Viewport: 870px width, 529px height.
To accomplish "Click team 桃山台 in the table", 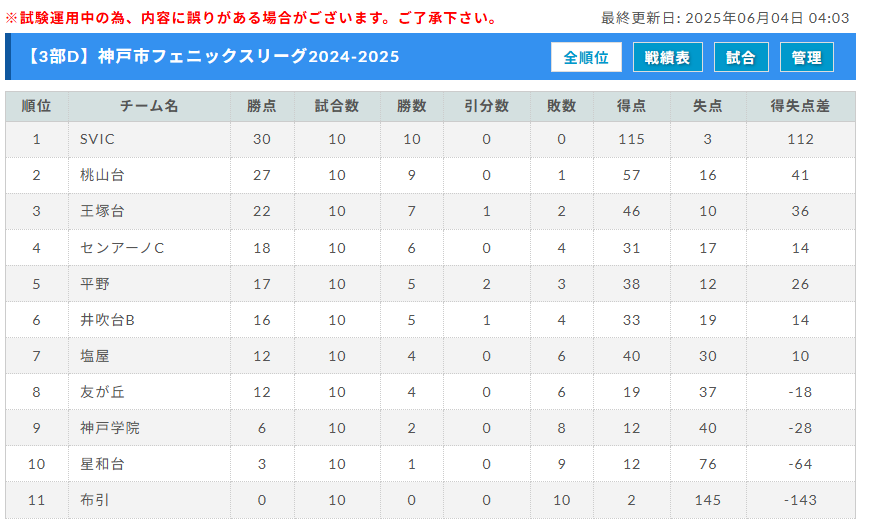I will (102, 175).
